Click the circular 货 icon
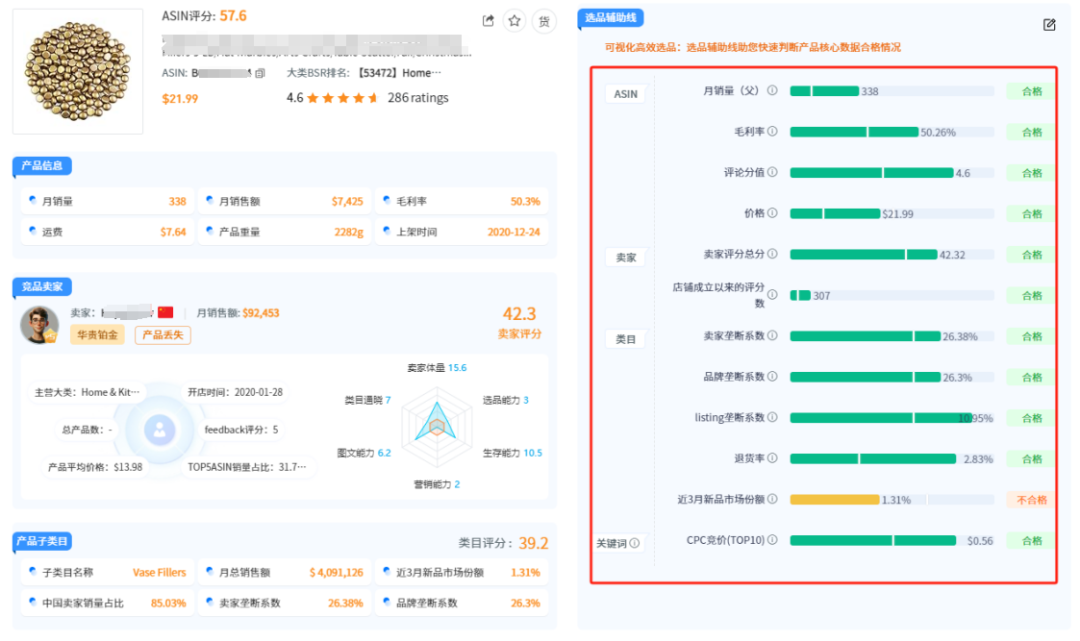This screenshot has height=641, width=1080. tap(544, 20)
